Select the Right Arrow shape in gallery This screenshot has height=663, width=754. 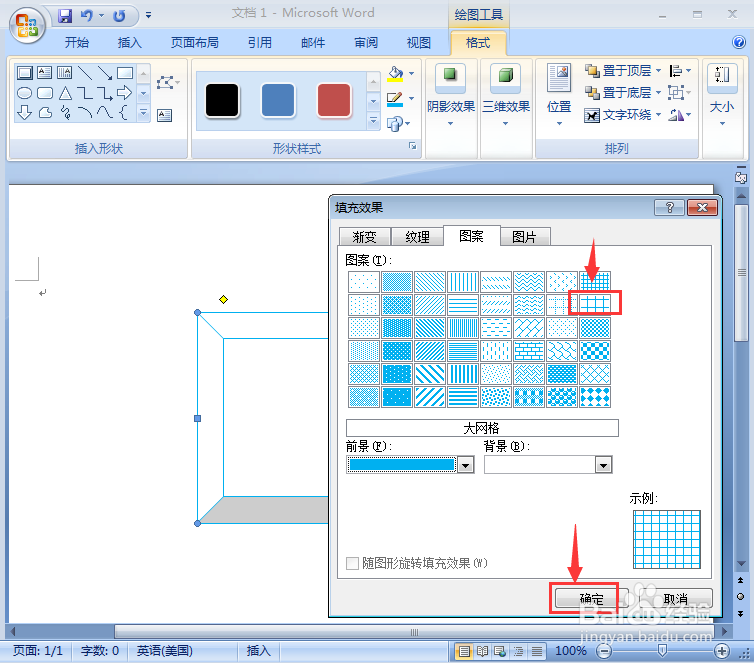(x=124, y=92)
